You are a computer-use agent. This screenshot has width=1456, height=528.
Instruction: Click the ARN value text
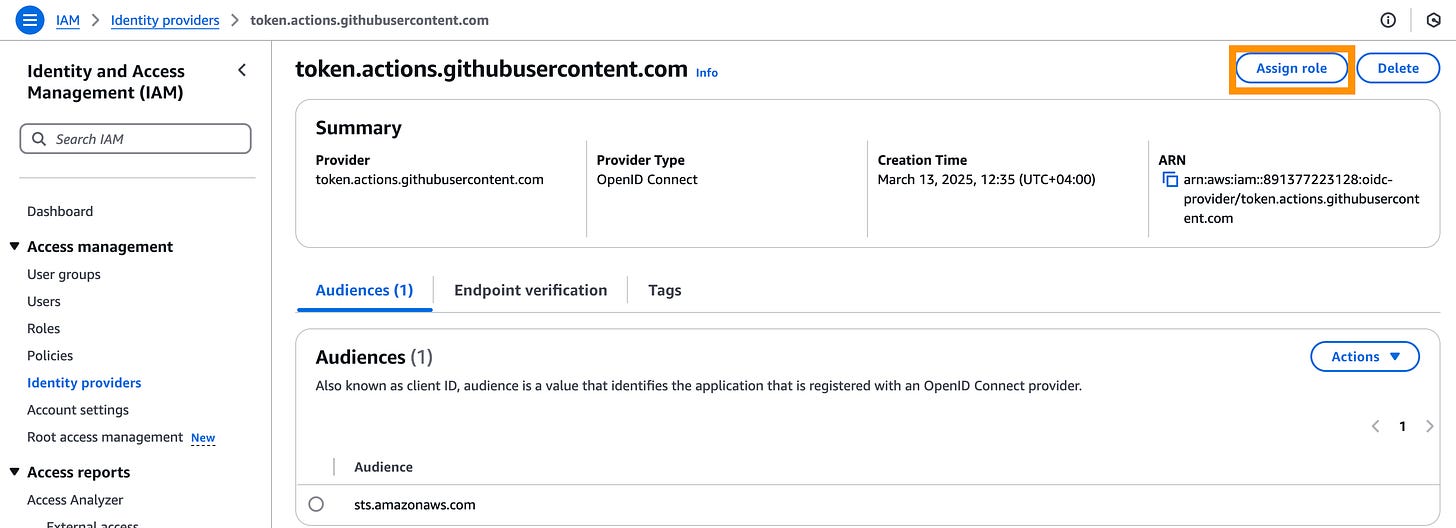coord(1301,199)
